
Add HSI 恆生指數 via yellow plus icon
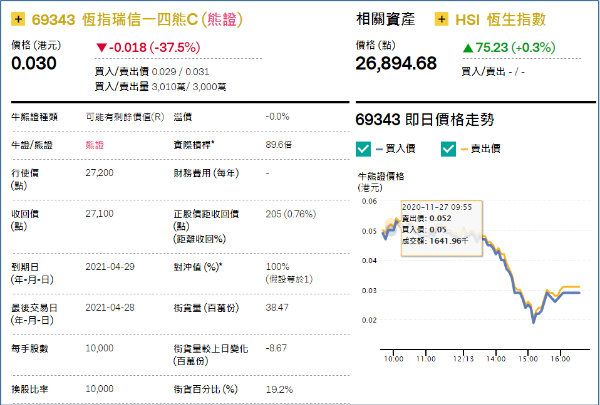(x=442, y=19)
